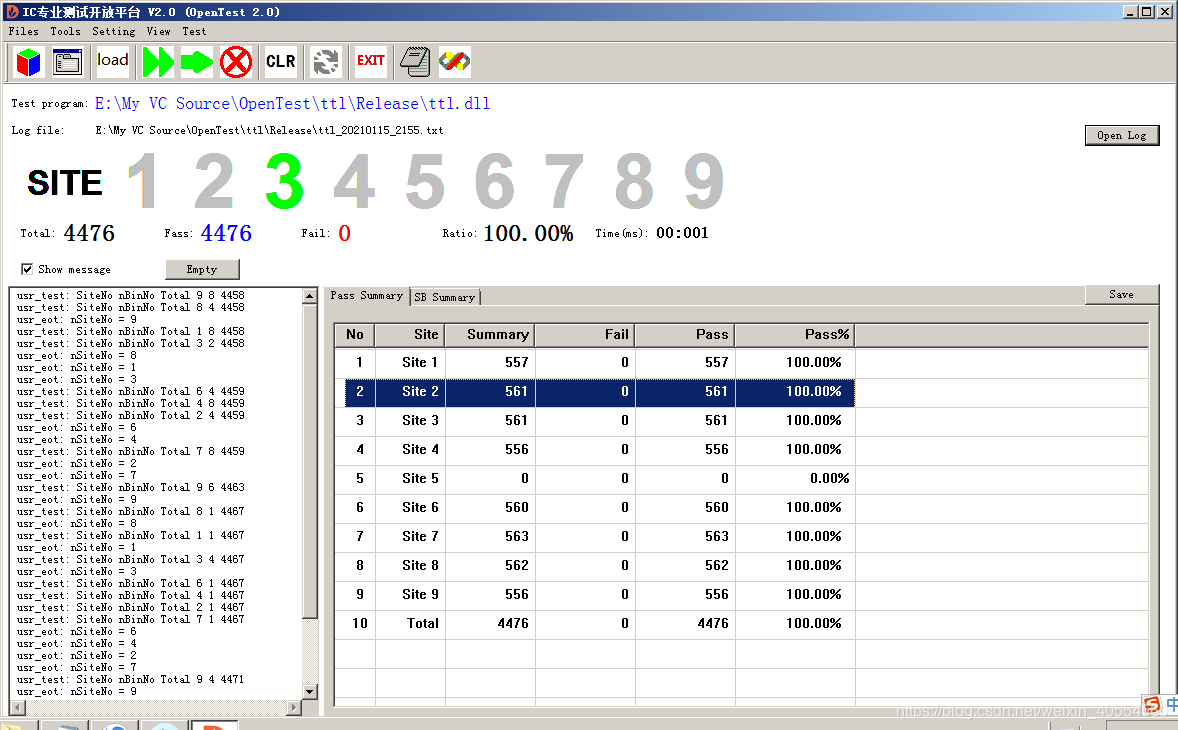
Task: Click the message log scroll-up arrow
Action: tap(310, 296)
